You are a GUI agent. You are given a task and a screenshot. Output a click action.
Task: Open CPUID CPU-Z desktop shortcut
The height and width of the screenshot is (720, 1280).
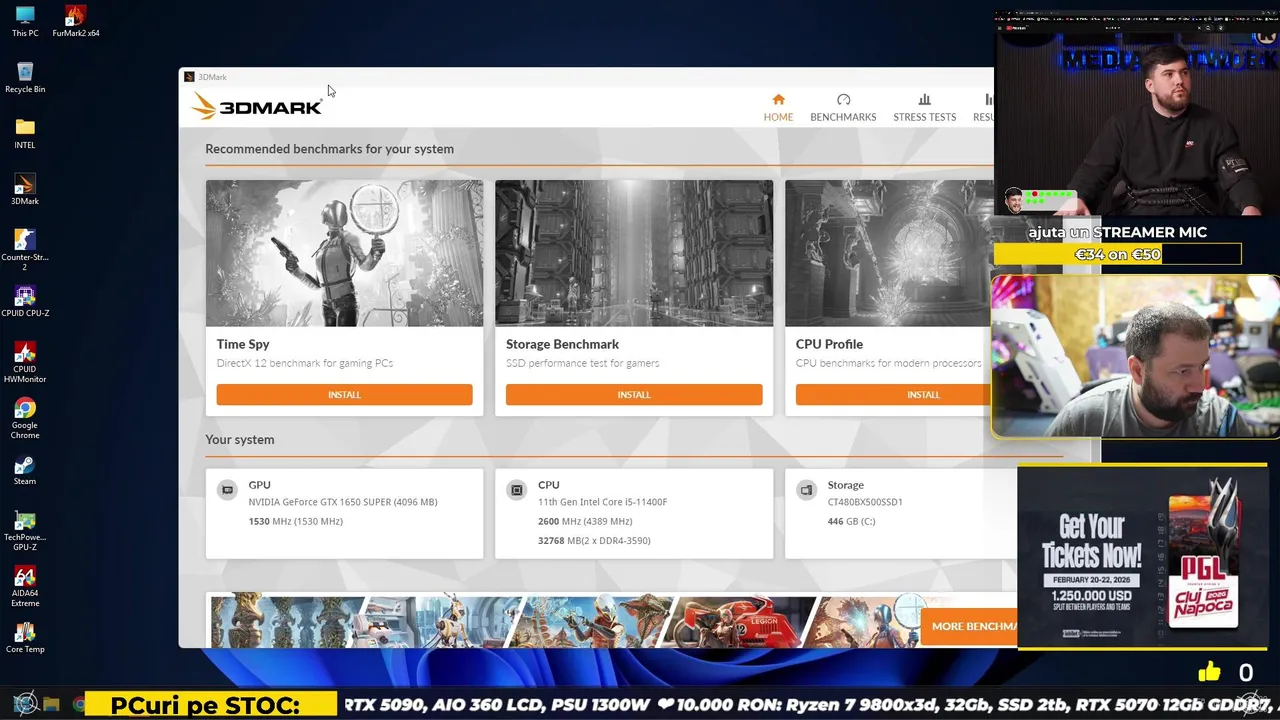25,302
